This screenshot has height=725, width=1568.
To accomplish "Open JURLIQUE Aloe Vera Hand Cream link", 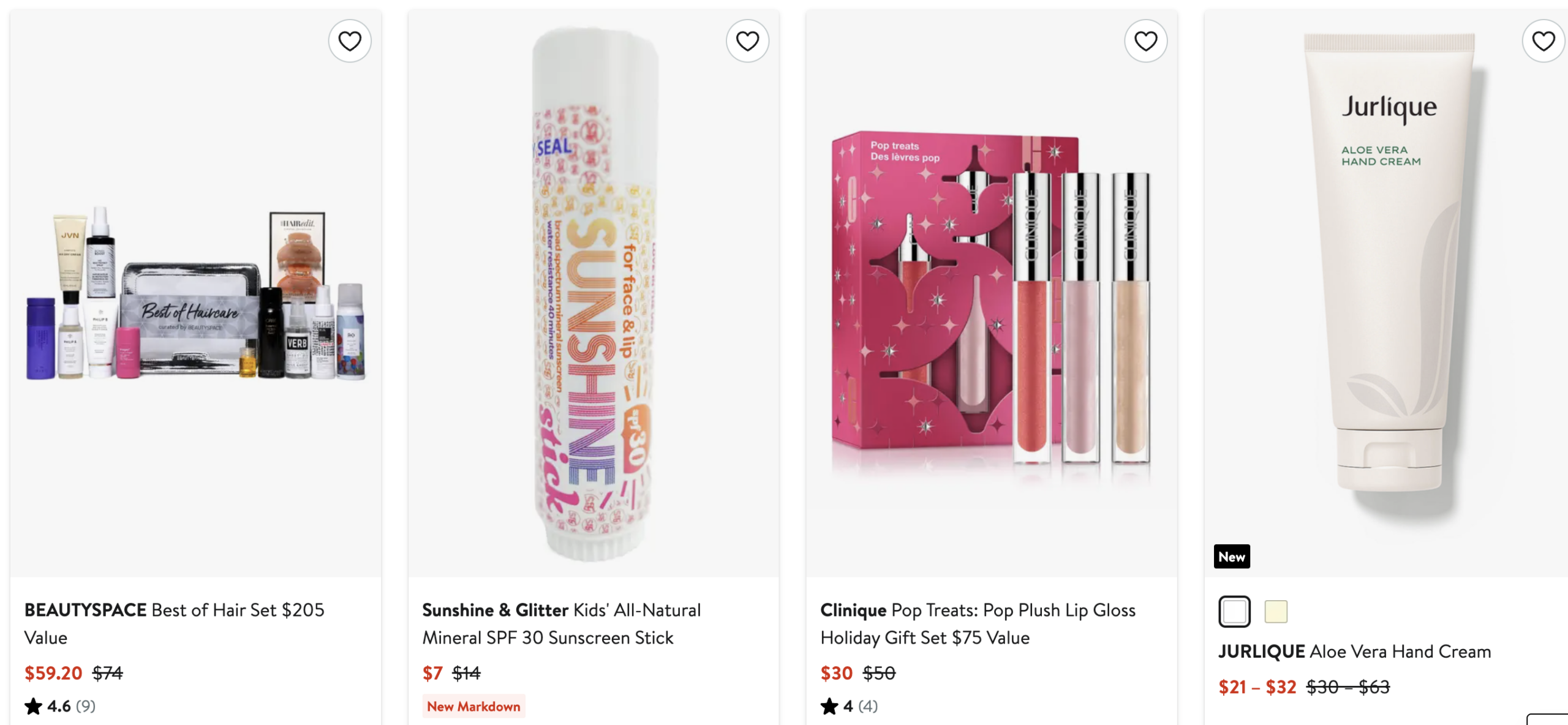I will click(x=1354, y=652).
